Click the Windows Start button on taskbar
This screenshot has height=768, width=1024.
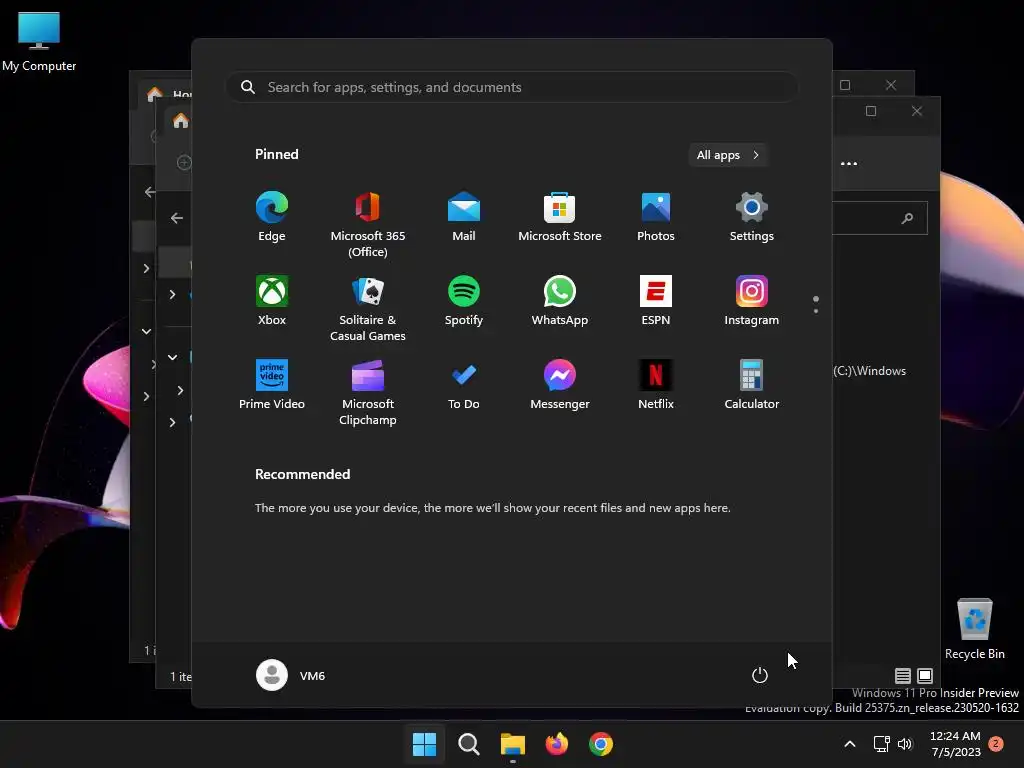click(424, 744)
